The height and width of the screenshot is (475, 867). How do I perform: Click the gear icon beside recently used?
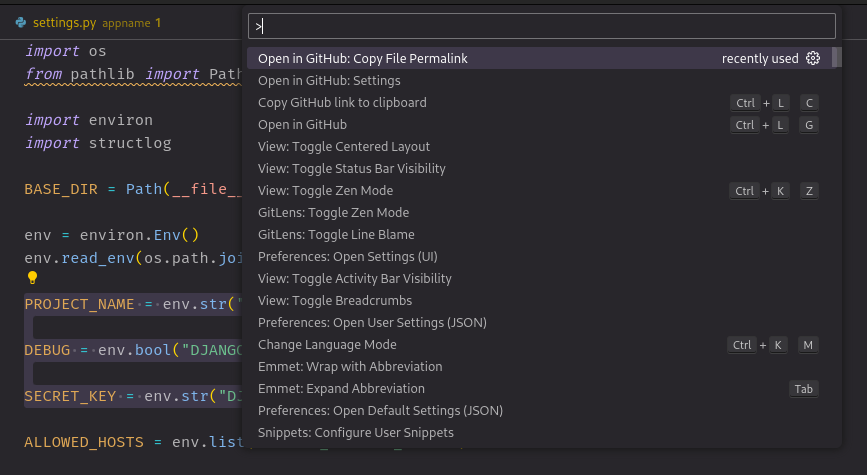(813, 58)
